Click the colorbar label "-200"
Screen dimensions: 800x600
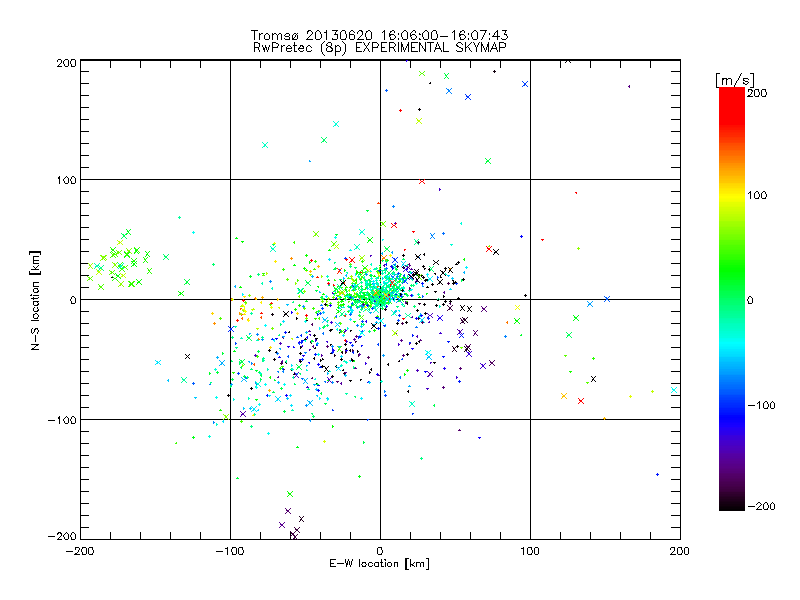(761, 506)
